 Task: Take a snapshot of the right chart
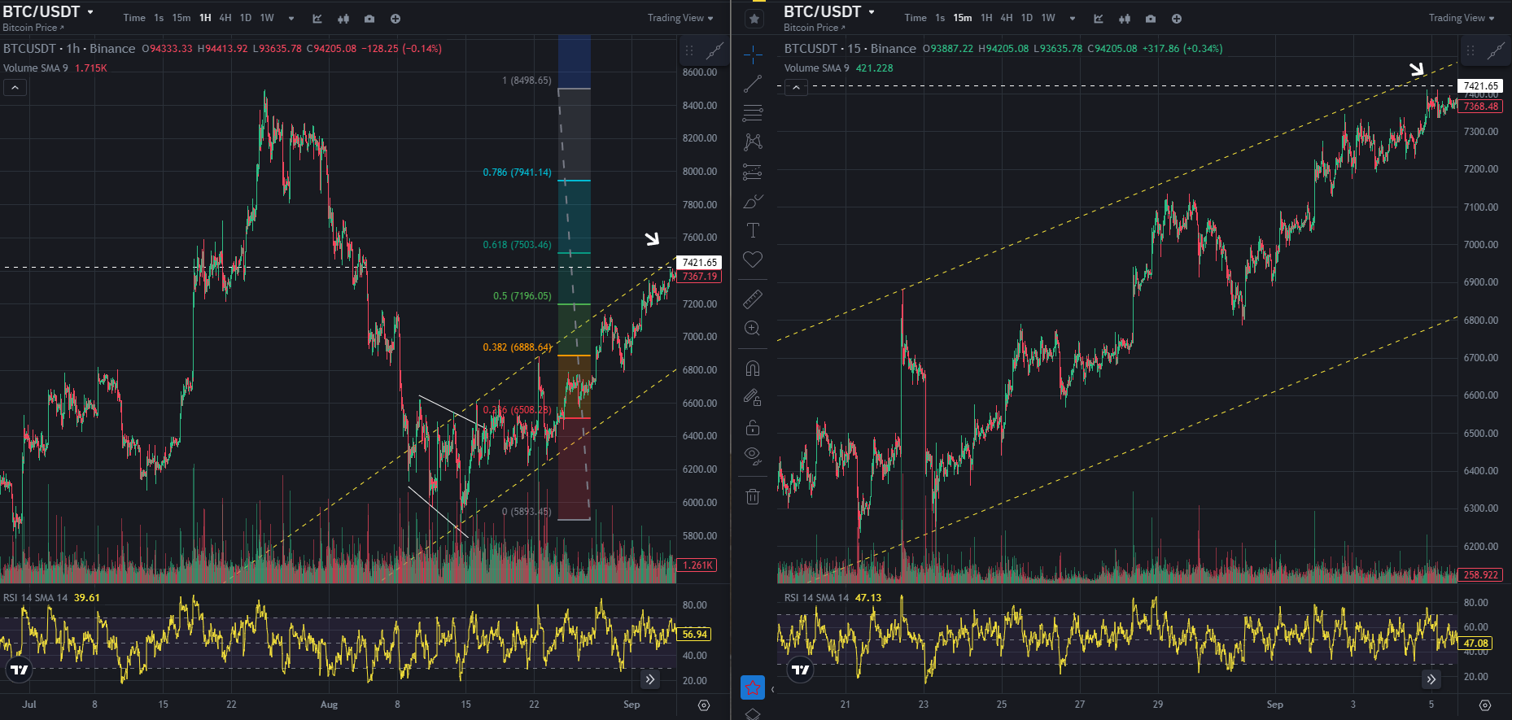(x=1151, y=18)
